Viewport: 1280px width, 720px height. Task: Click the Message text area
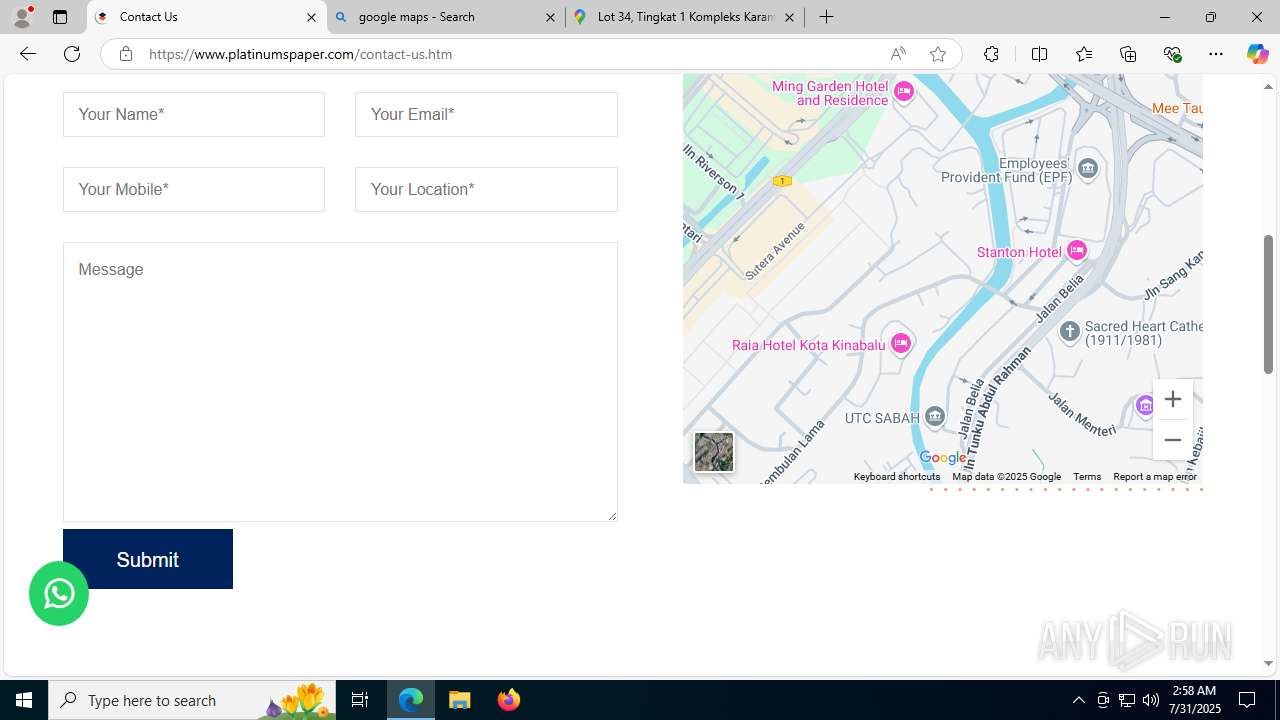340,382
